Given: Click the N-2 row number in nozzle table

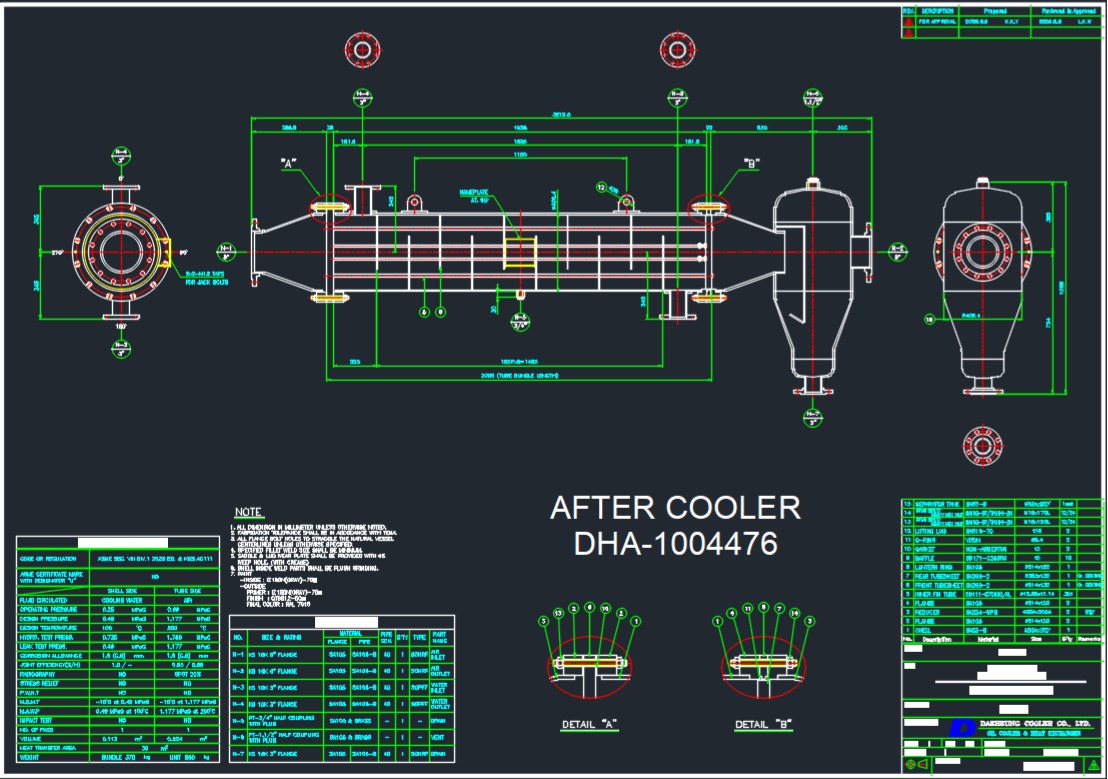Looking at the screenshot, I should (x=238, y=671).
